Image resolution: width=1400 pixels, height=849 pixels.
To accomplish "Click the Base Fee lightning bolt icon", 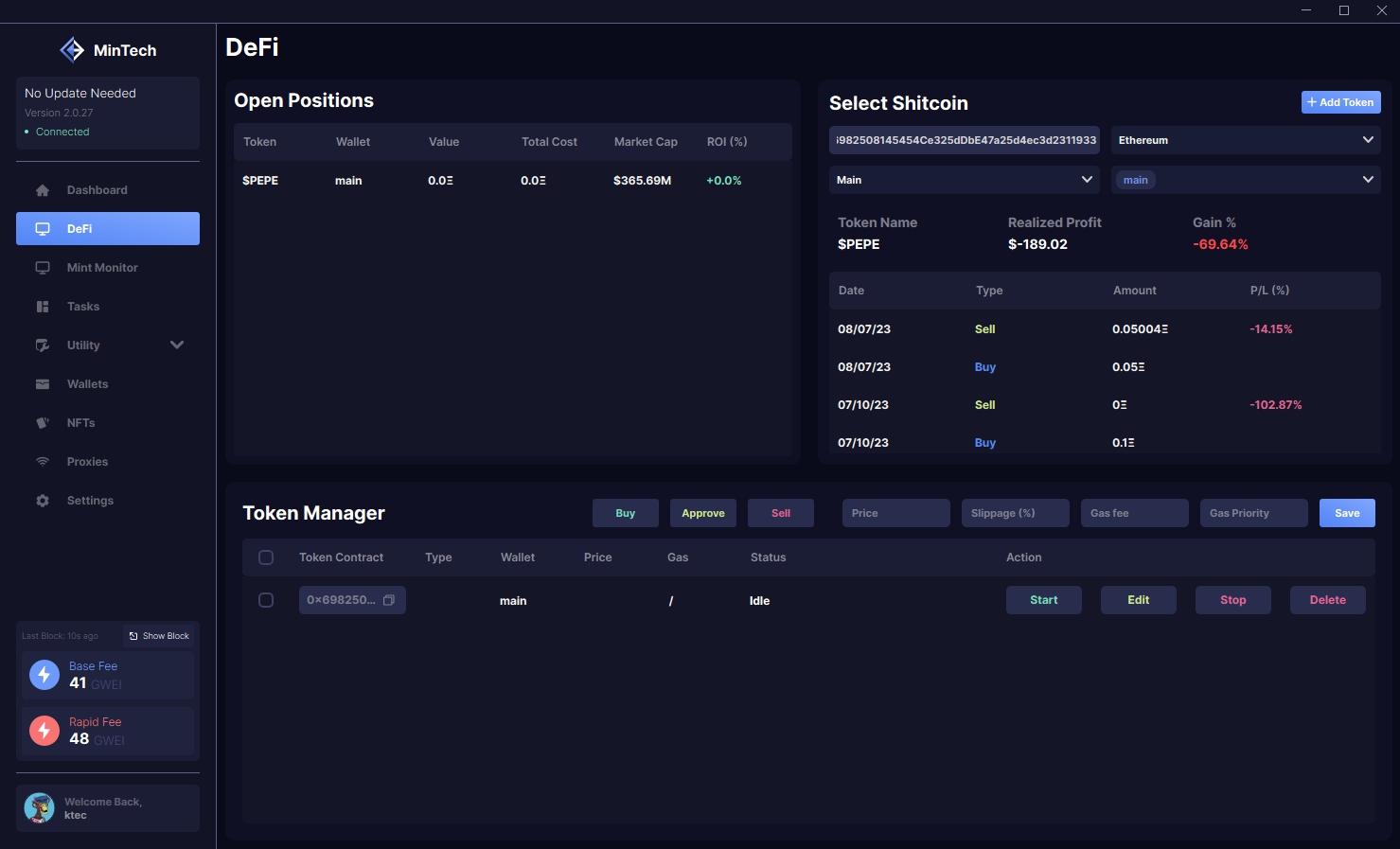I will pyautogui.click(x=44, y=675).
